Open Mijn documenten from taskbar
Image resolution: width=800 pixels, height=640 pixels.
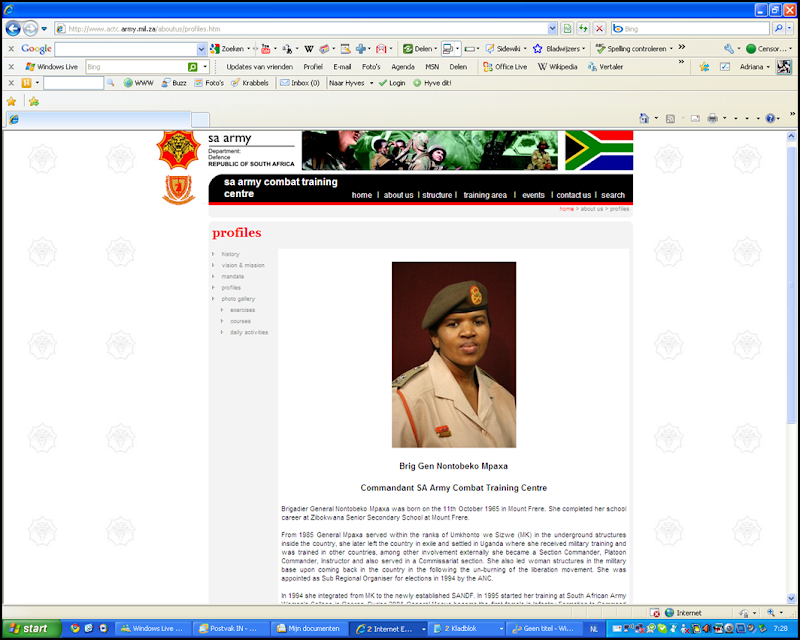point(309,629)
